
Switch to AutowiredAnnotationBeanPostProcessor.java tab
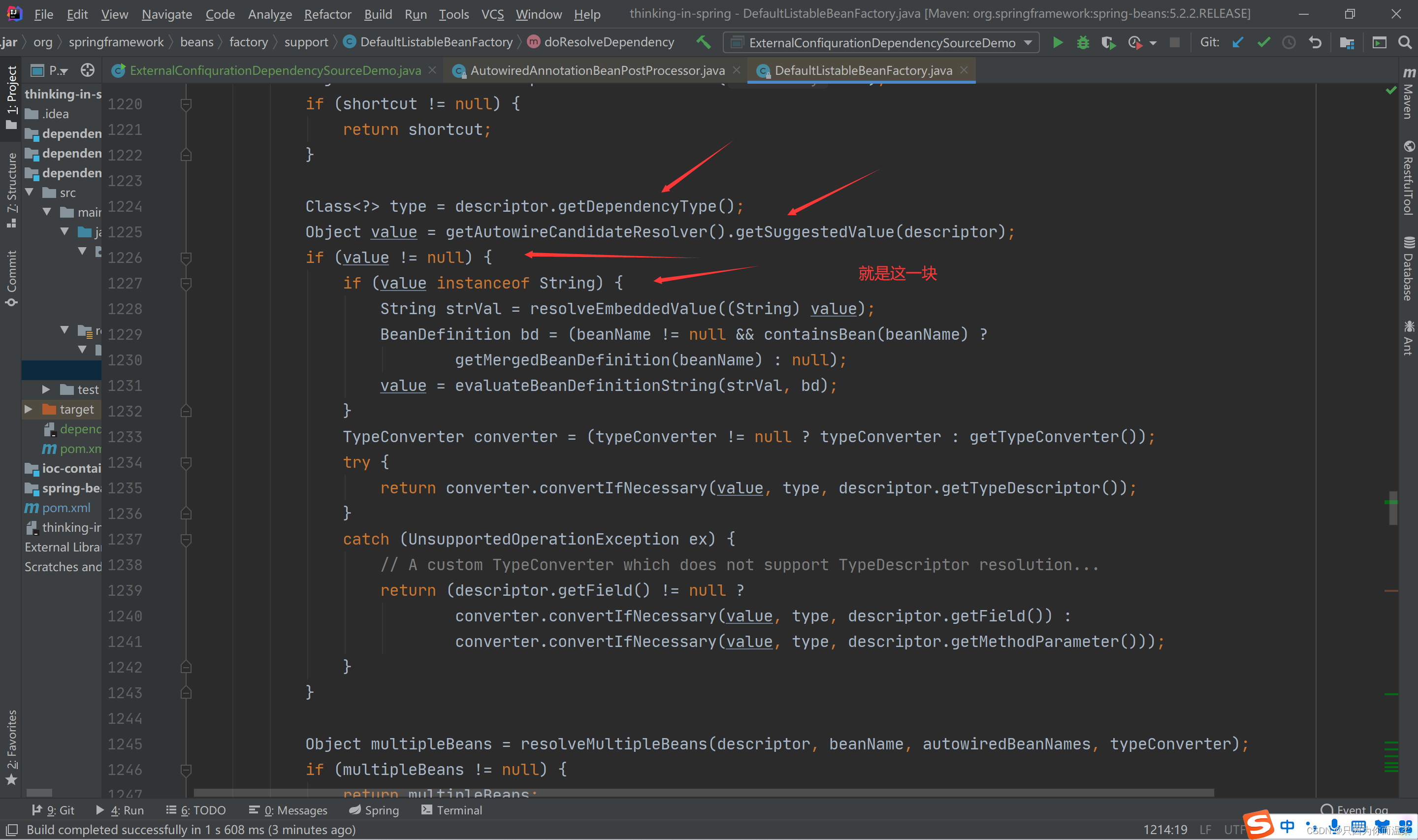coord(597,70)
